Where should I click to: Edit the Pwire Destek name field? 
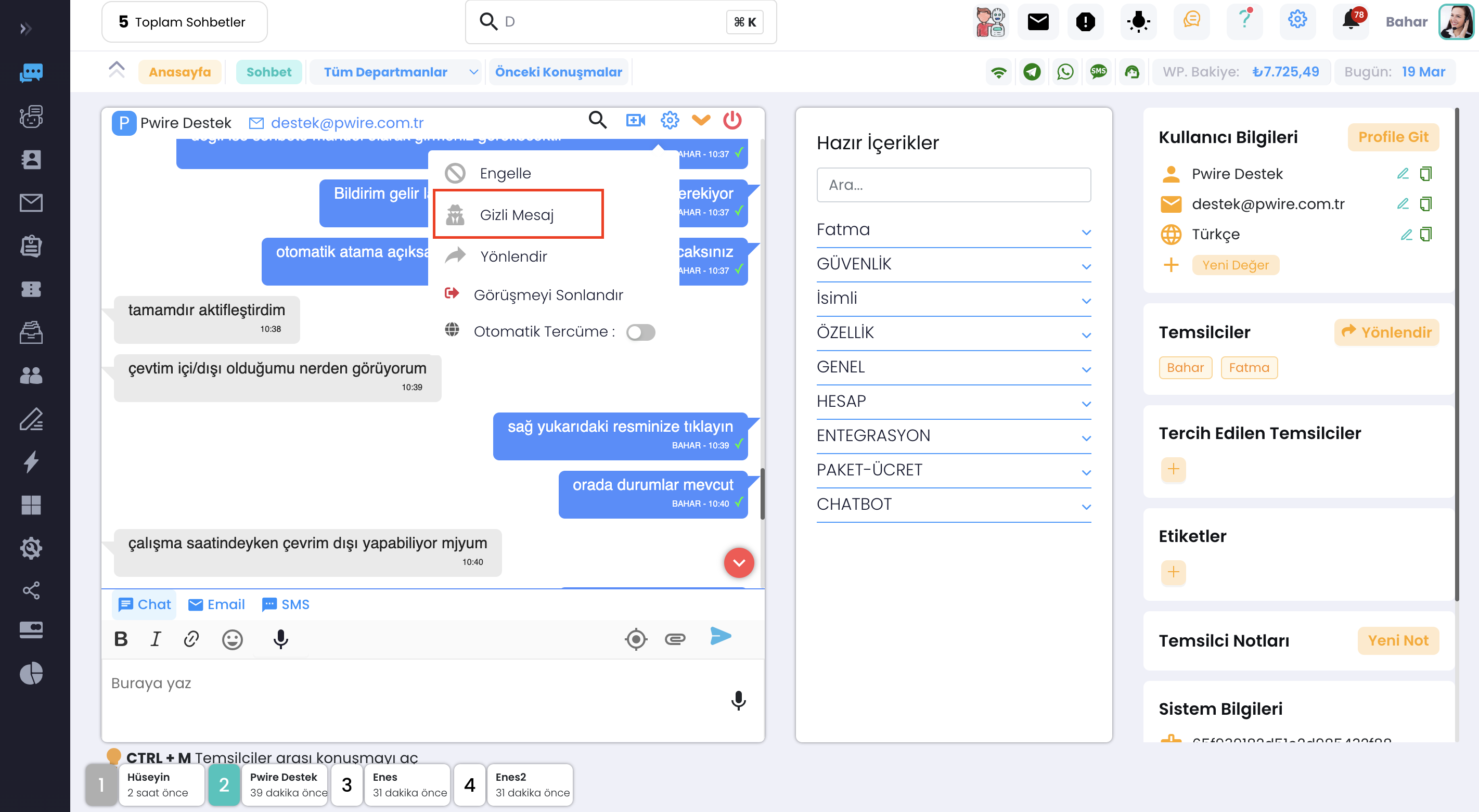[x=1403, y=173]
